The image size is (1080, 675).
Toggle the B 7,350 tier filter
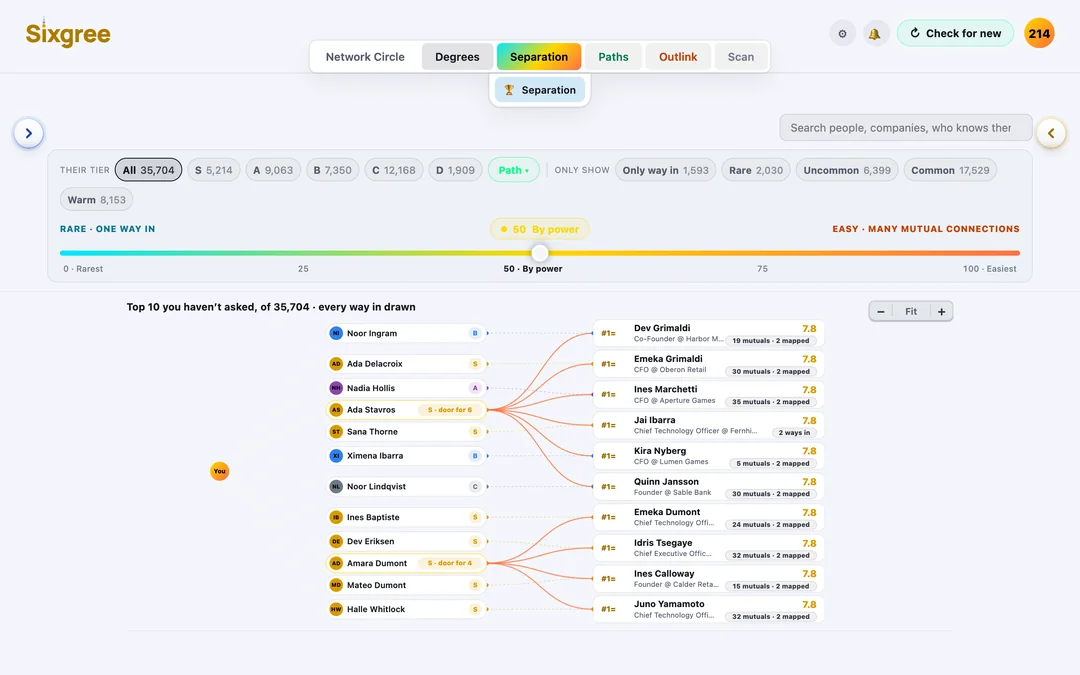coord(333,170)
